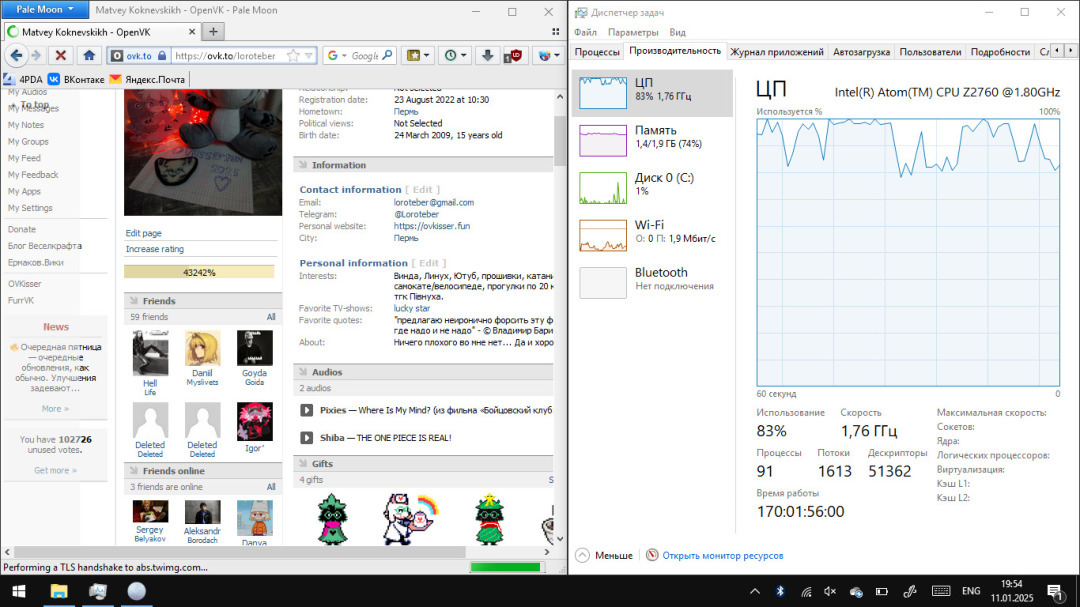Screen dimensions: 1080x607
Task: Select the Автозагрузка tab
Action: coord(862,52)
